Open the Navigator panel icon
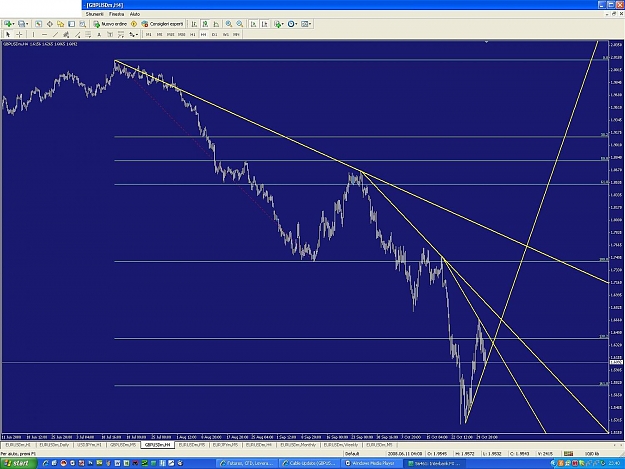The height and width of the screenshot is (469, 625). coord(60,24)
